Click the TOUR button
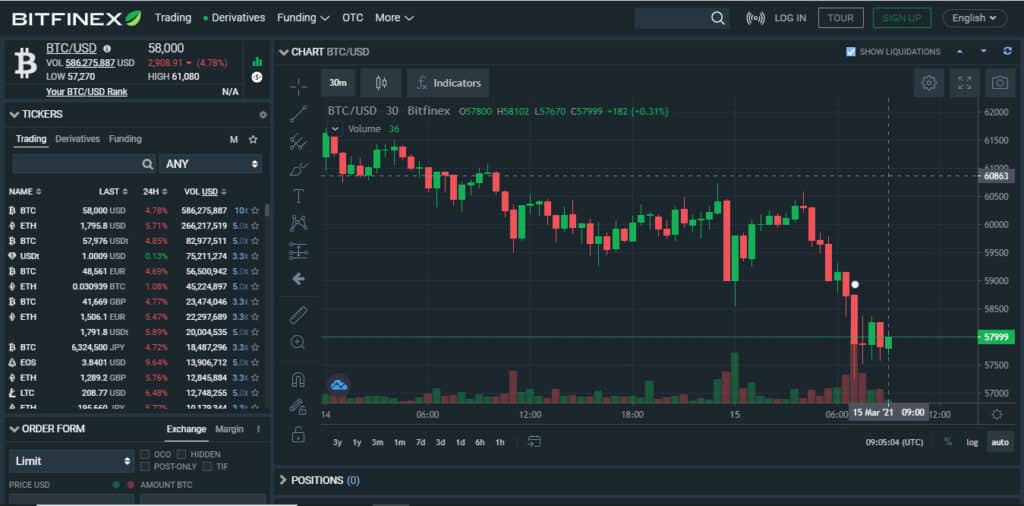 tap(840, 18)
